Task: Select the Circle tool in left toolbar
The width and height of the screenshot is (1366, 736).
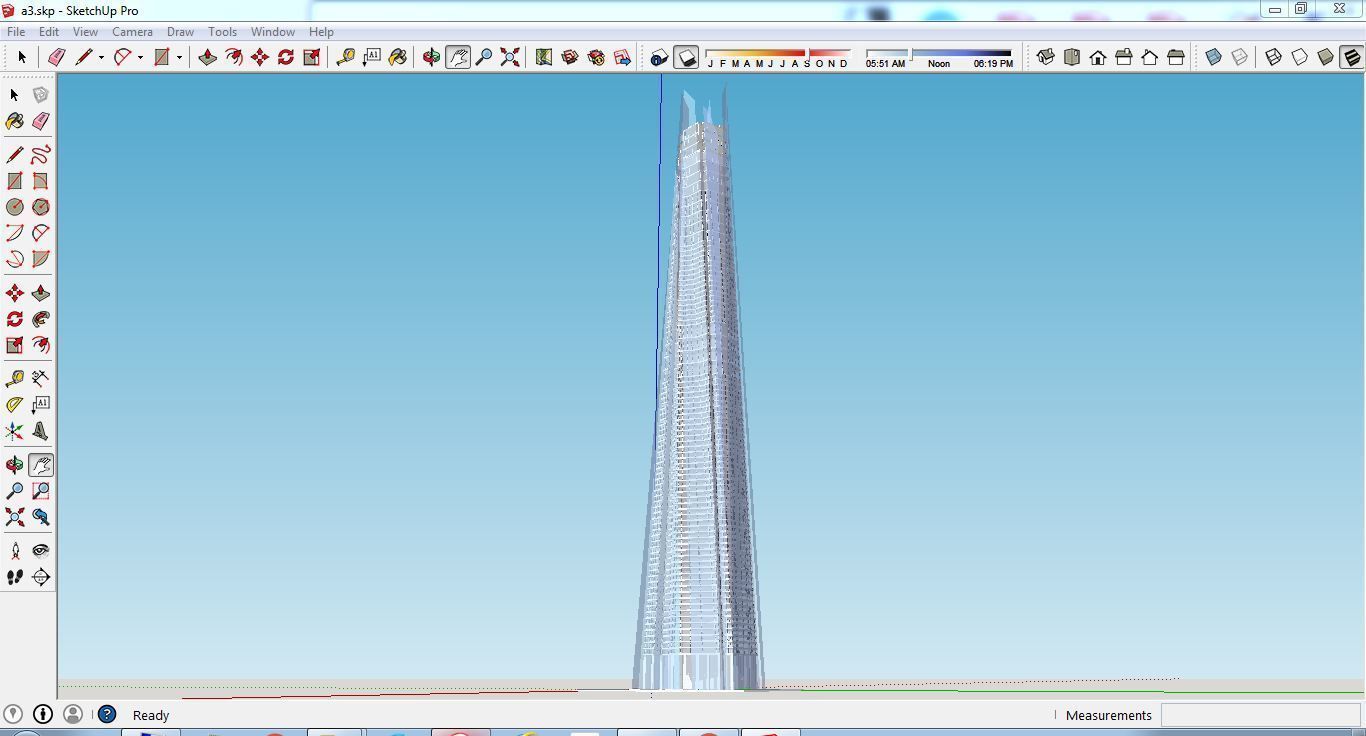Action: click(x=15, y=207)
